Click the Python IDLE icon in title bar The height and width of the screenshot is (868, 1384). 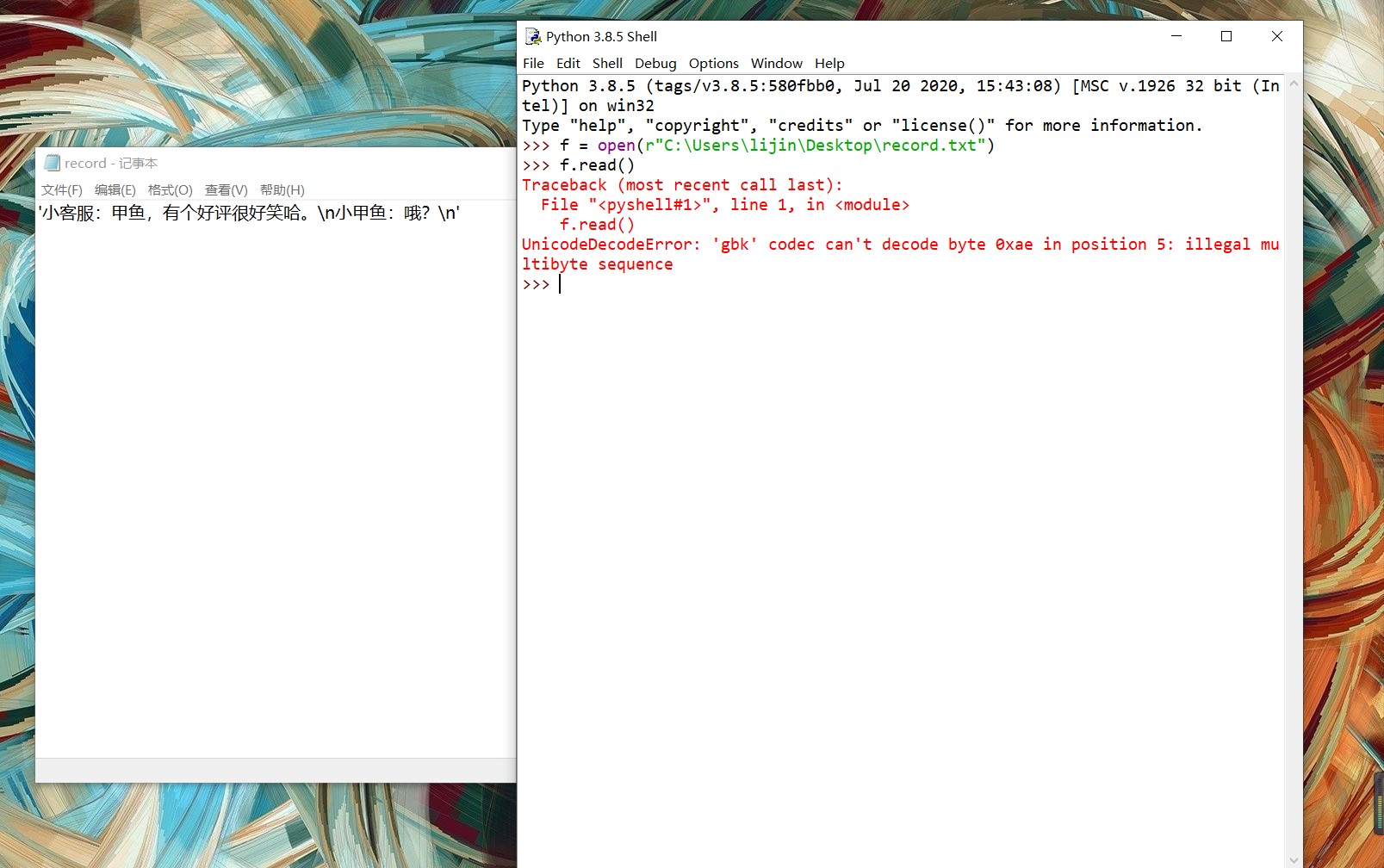533,36
